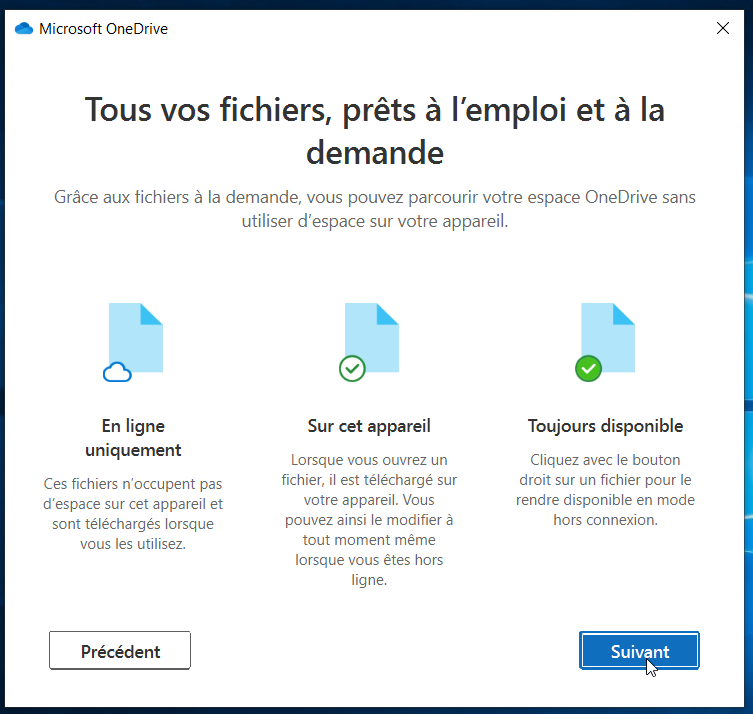753x714 pixels.
Task: Click the "Microsoft OneDrive" window title
Action: tap(103, 29)
